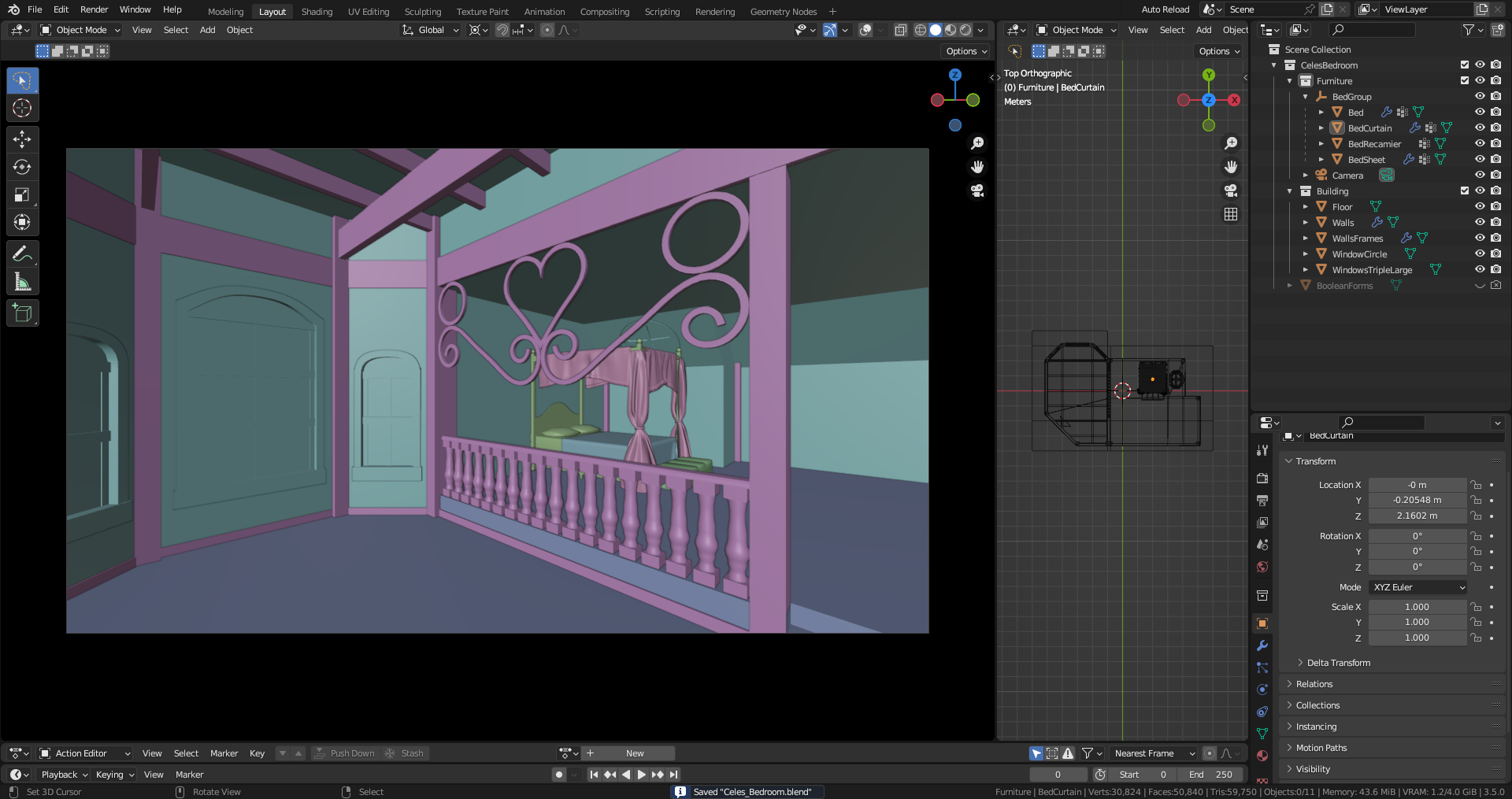Click the pan hand icon in main viewport
This screenshot has height=799, width=1512.
[977, 167]
